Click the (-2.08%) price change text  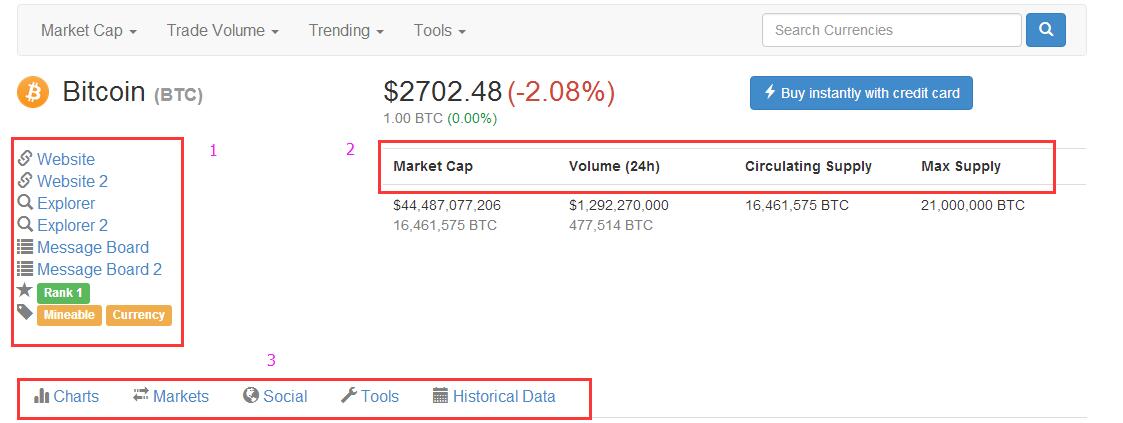(x=561, y=92)
